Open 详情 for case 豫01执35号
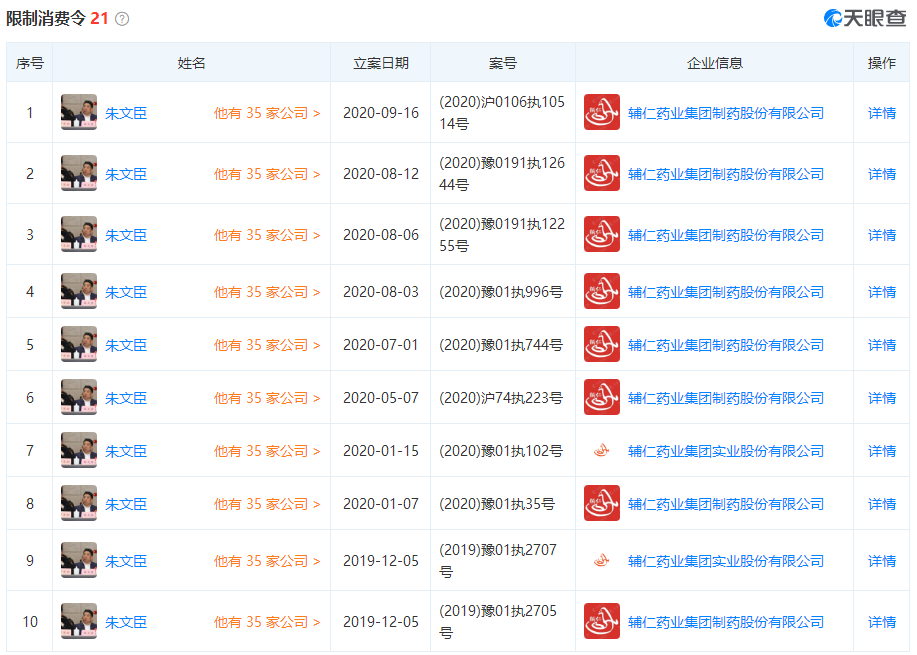The image size is (917, 655). pos(882,504)
